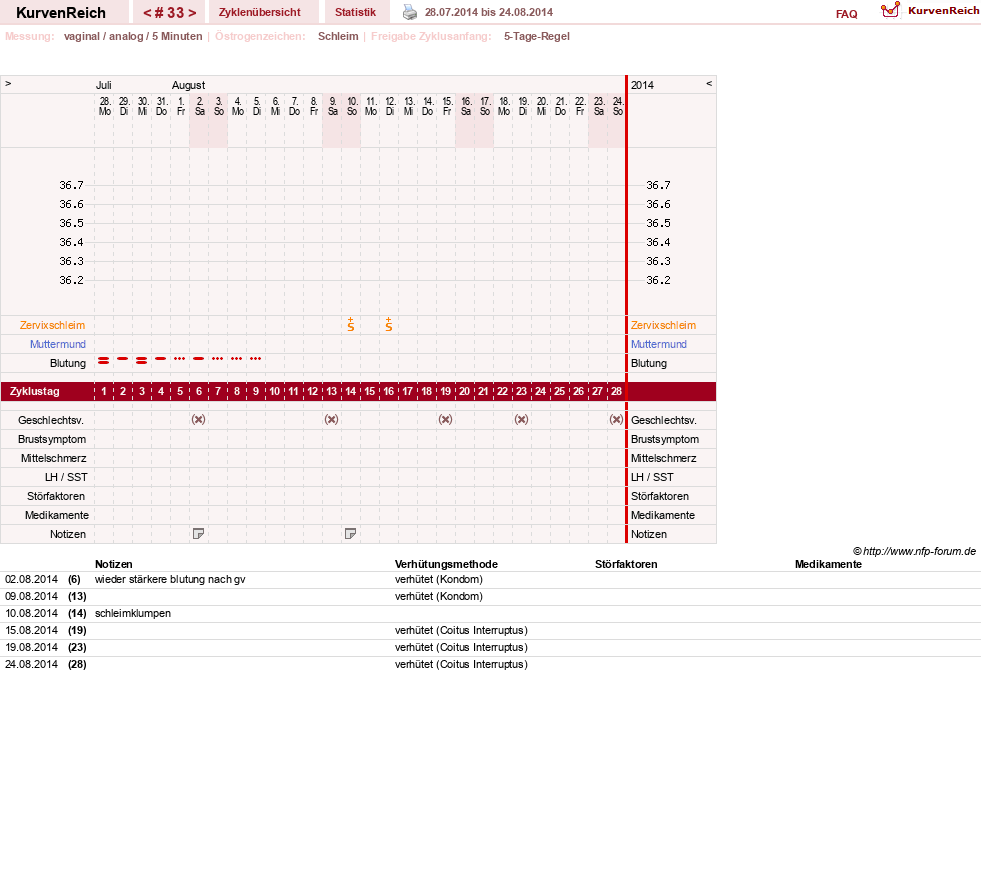Open the FAQ link
Screen dimensions: 981x883
tap(846, 14)
